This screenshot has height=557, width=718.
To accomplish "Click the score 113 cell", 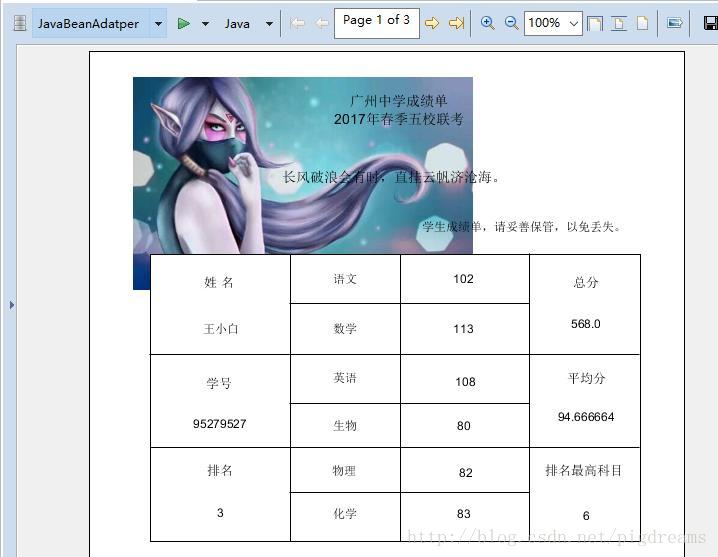I will [463, 329].
